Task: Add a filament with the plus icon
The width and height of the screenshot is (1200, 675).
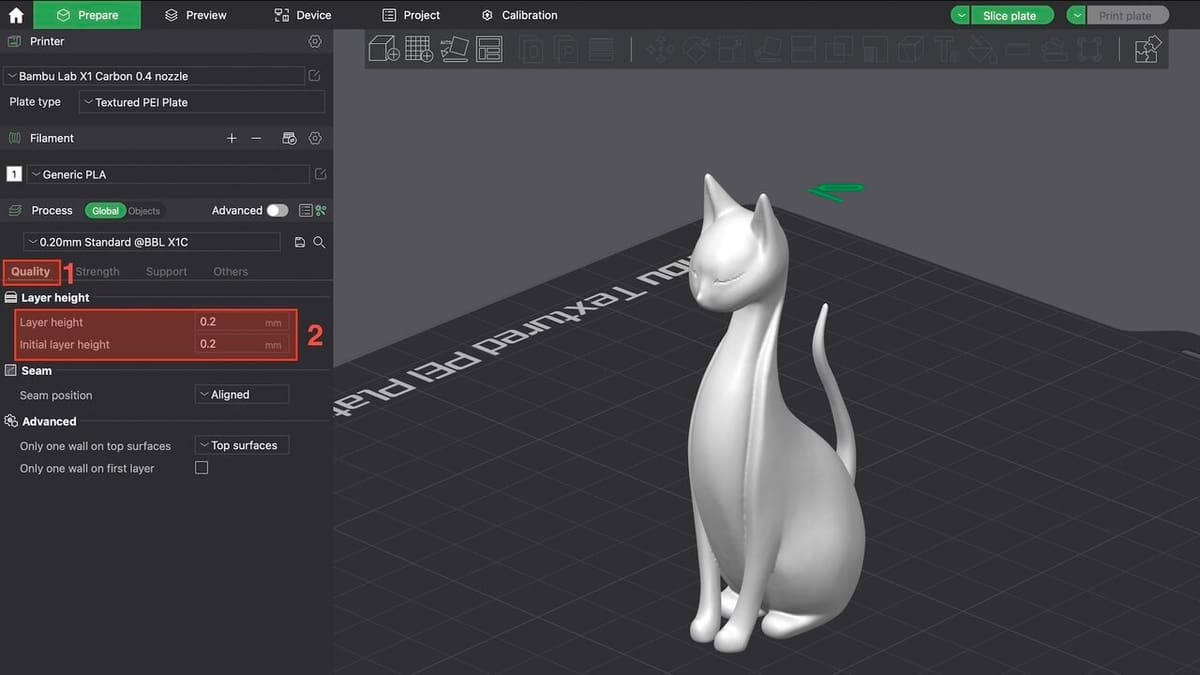Action: pyautogui.click(x=232, y=138)
